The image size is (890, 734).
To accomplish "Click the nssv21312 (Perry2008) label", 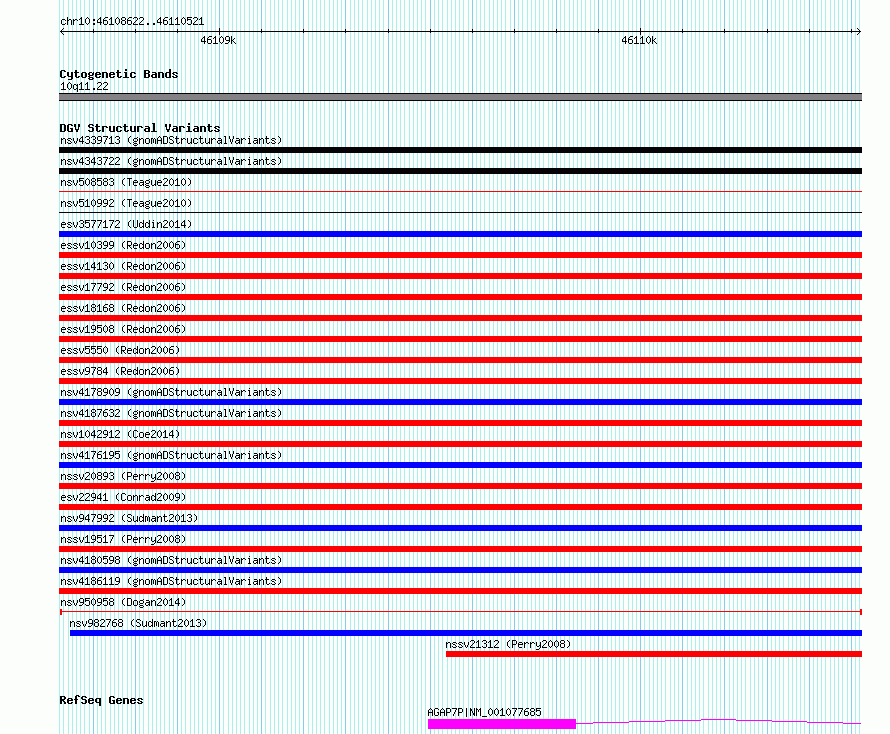I will click(x=508, y=644).
